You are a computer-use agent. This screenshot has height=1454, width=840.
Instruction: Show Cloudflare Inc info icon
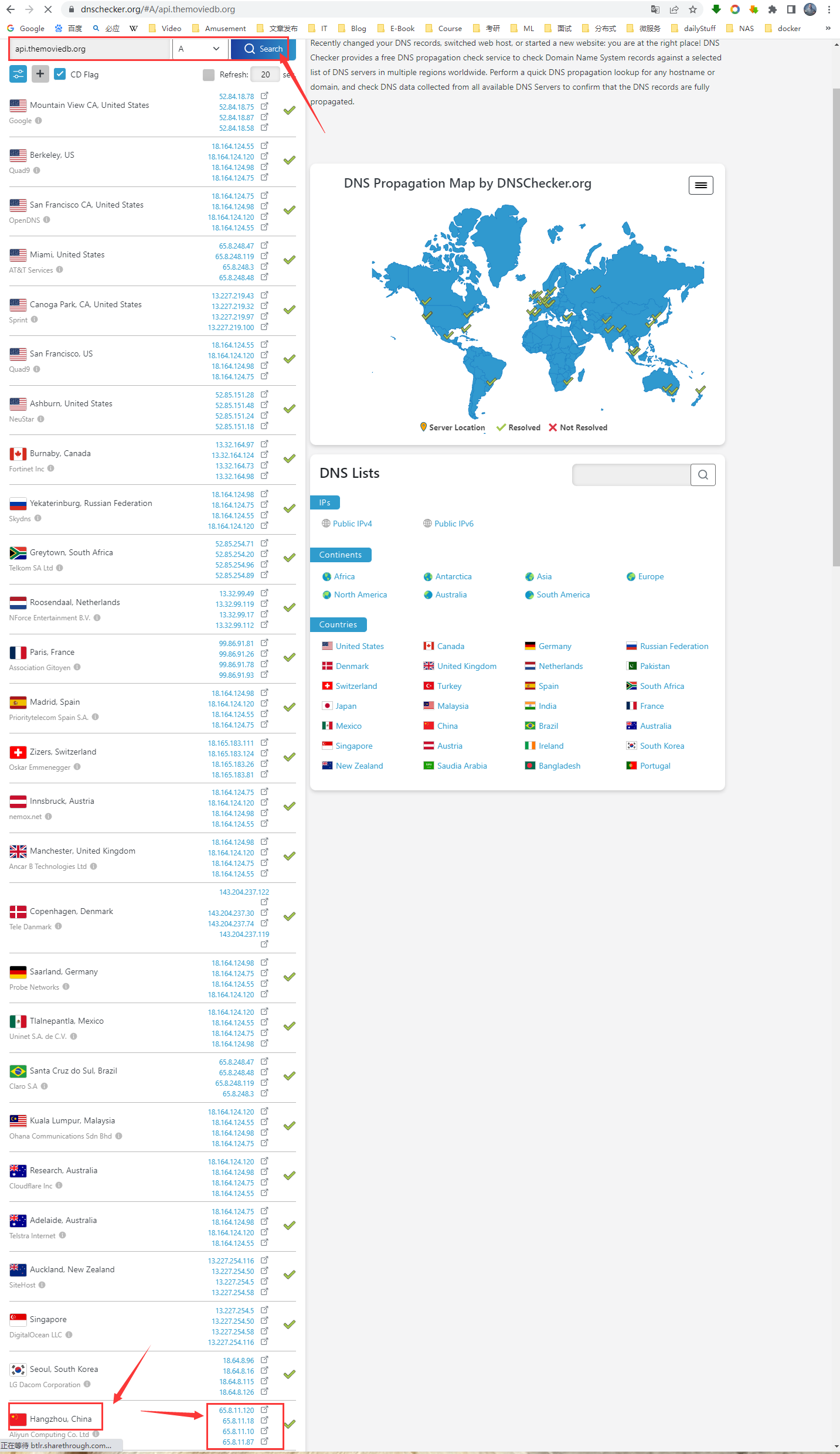(59, 1185)
